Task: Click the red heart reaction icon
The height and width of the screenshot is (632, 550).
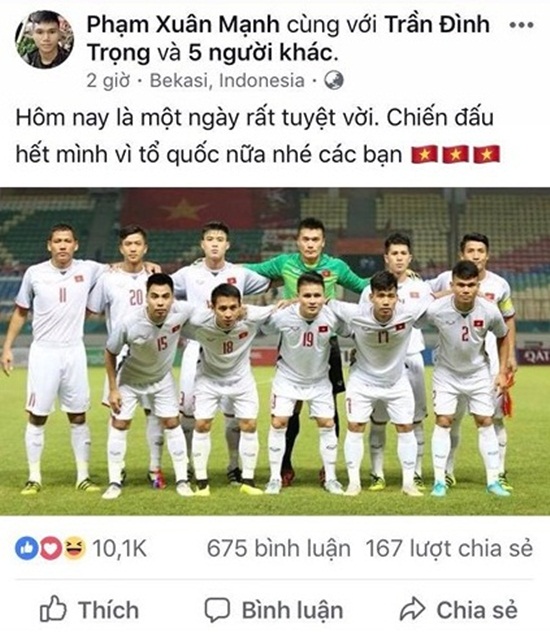Action: pos(50,548)
